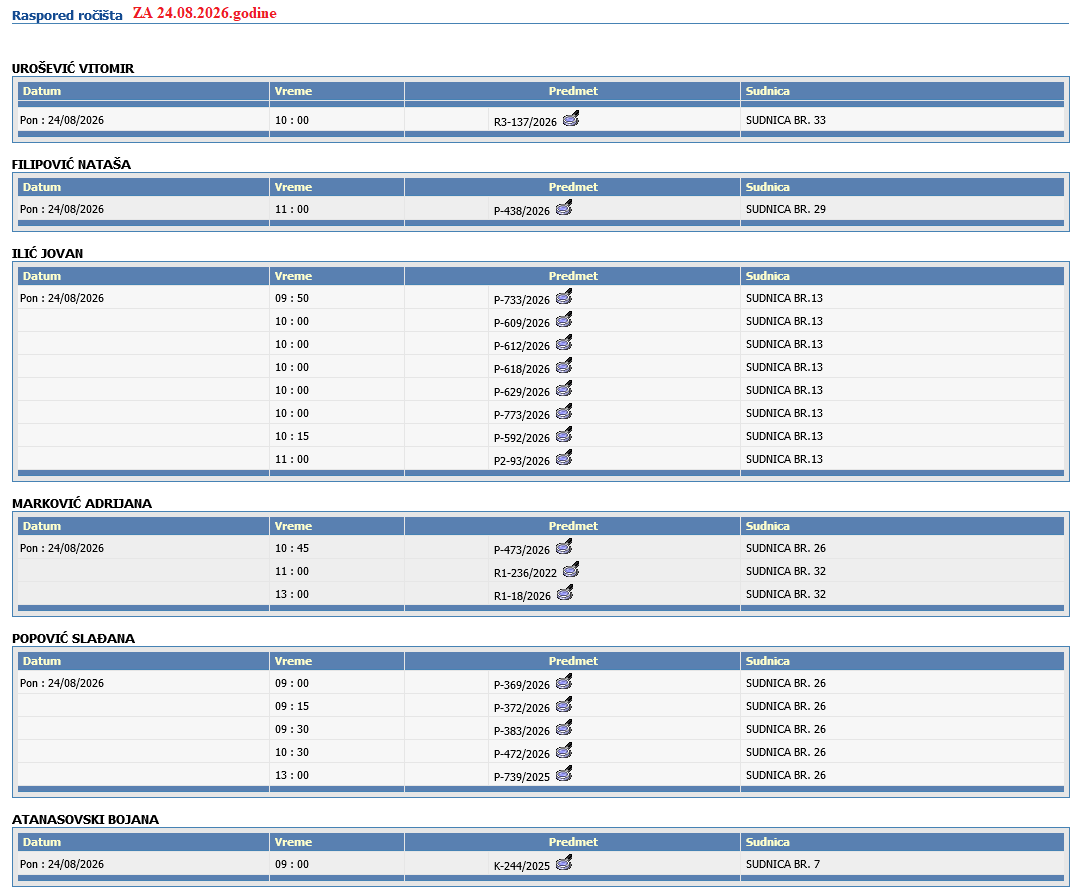Open case icon for P-592/2026

564,435
